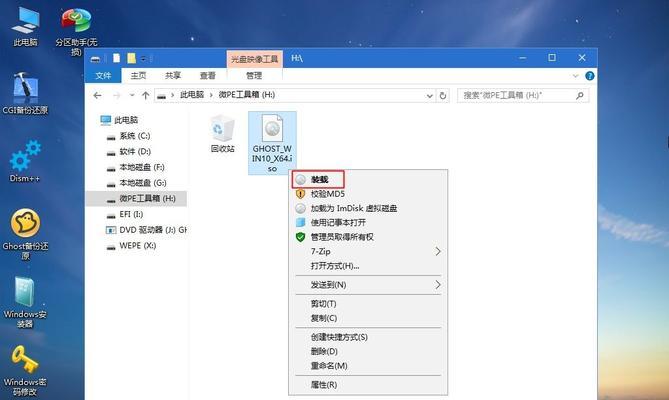Choose 属性(R) in context menu

pyautogui.click(x=368, y=385)
